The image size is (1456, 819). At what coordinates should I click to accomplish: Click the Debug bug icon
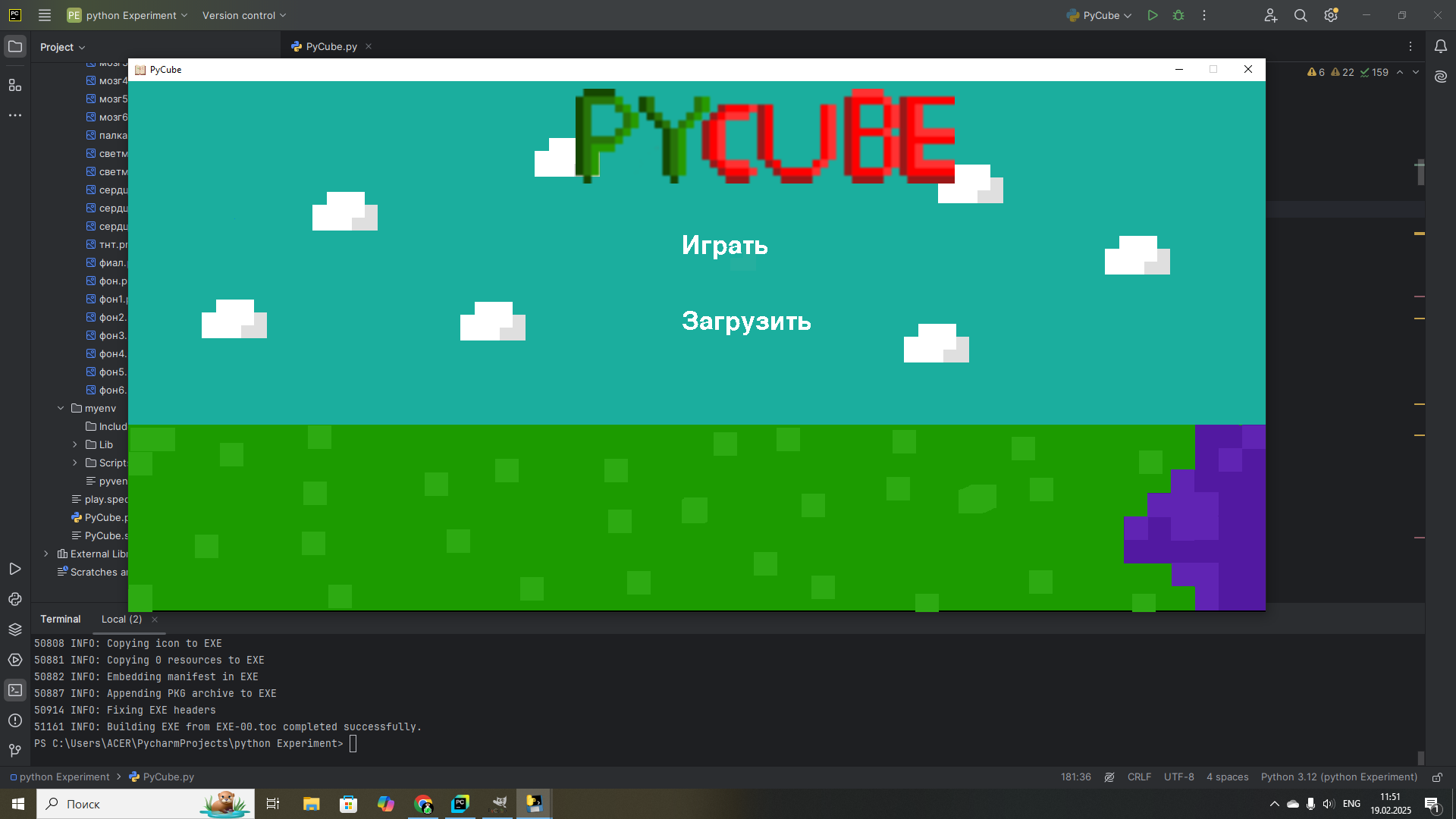[1178, 15]
